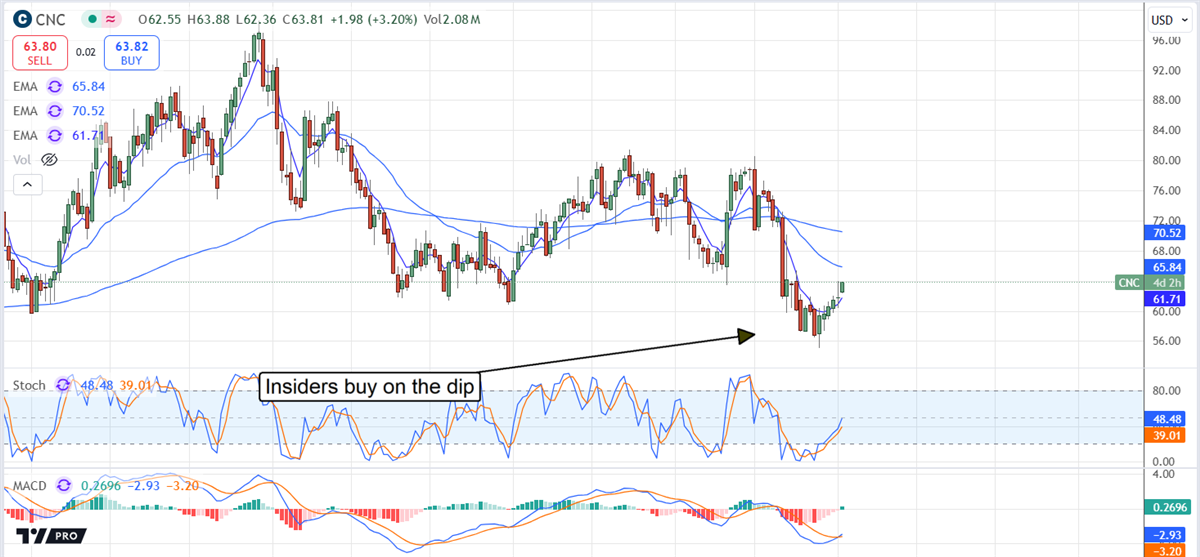Click the refresh icon beside Stoch
The width and height of the screenshot is (1200, 557).
click(63, 385)
